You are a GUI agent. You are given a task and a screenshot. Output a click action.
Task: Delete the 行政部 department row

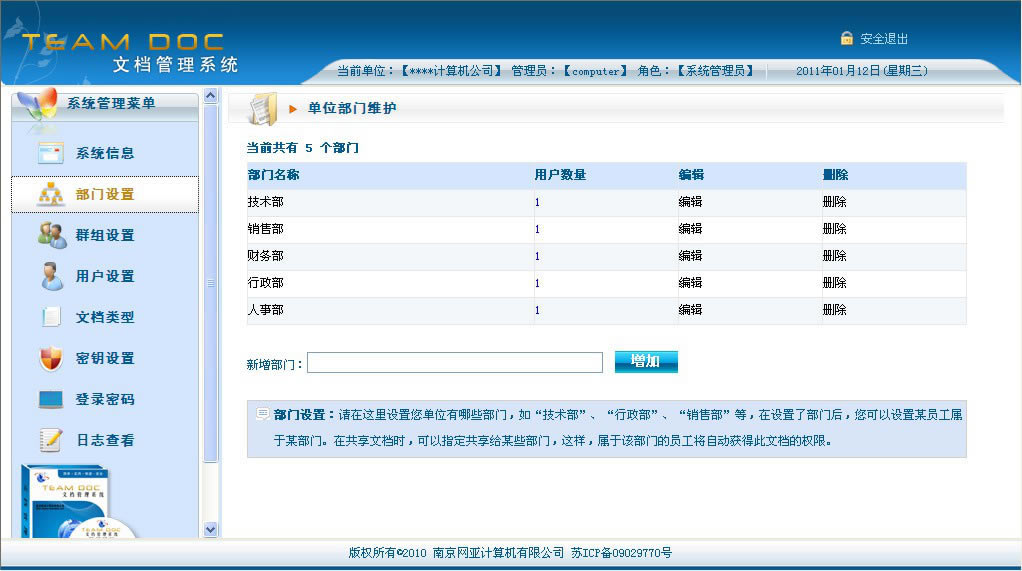click(834, 283)
